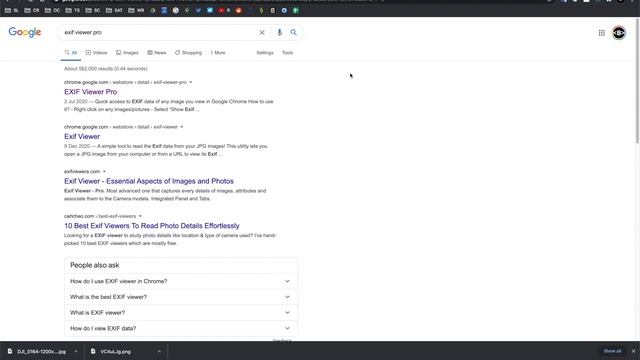The height and width of the screenshot is (360, 640).
Task: Open search Tools
Action: pos(287,53)
